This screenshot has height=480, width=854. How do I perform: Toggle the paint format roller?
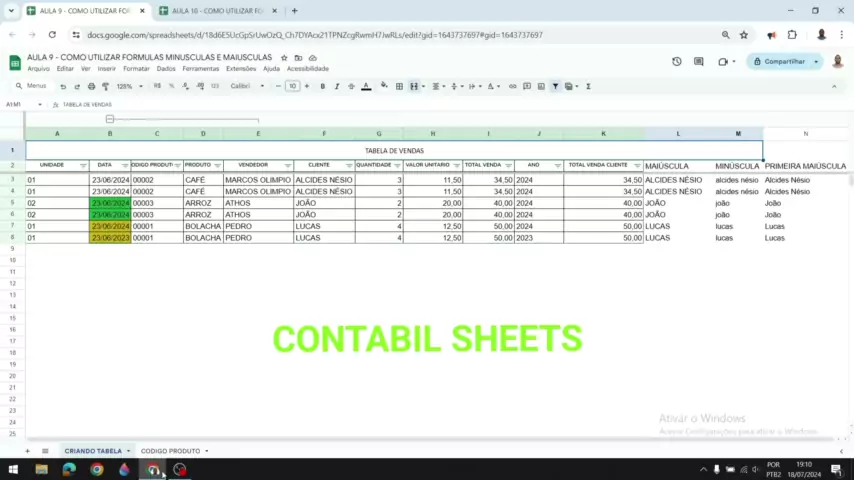[x=105, y=86]
